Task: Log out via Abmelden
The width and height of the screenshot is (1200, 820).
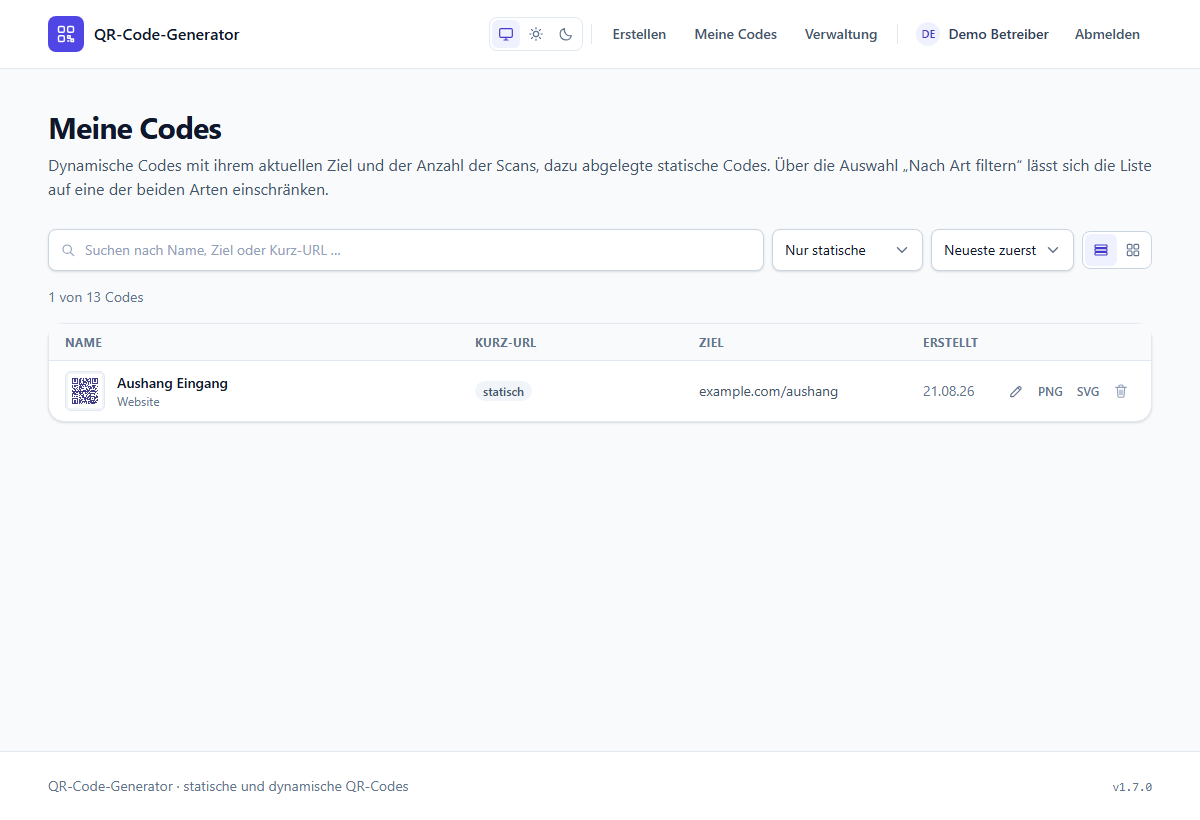Action: pyautogui.click(x=1107, y=34)
